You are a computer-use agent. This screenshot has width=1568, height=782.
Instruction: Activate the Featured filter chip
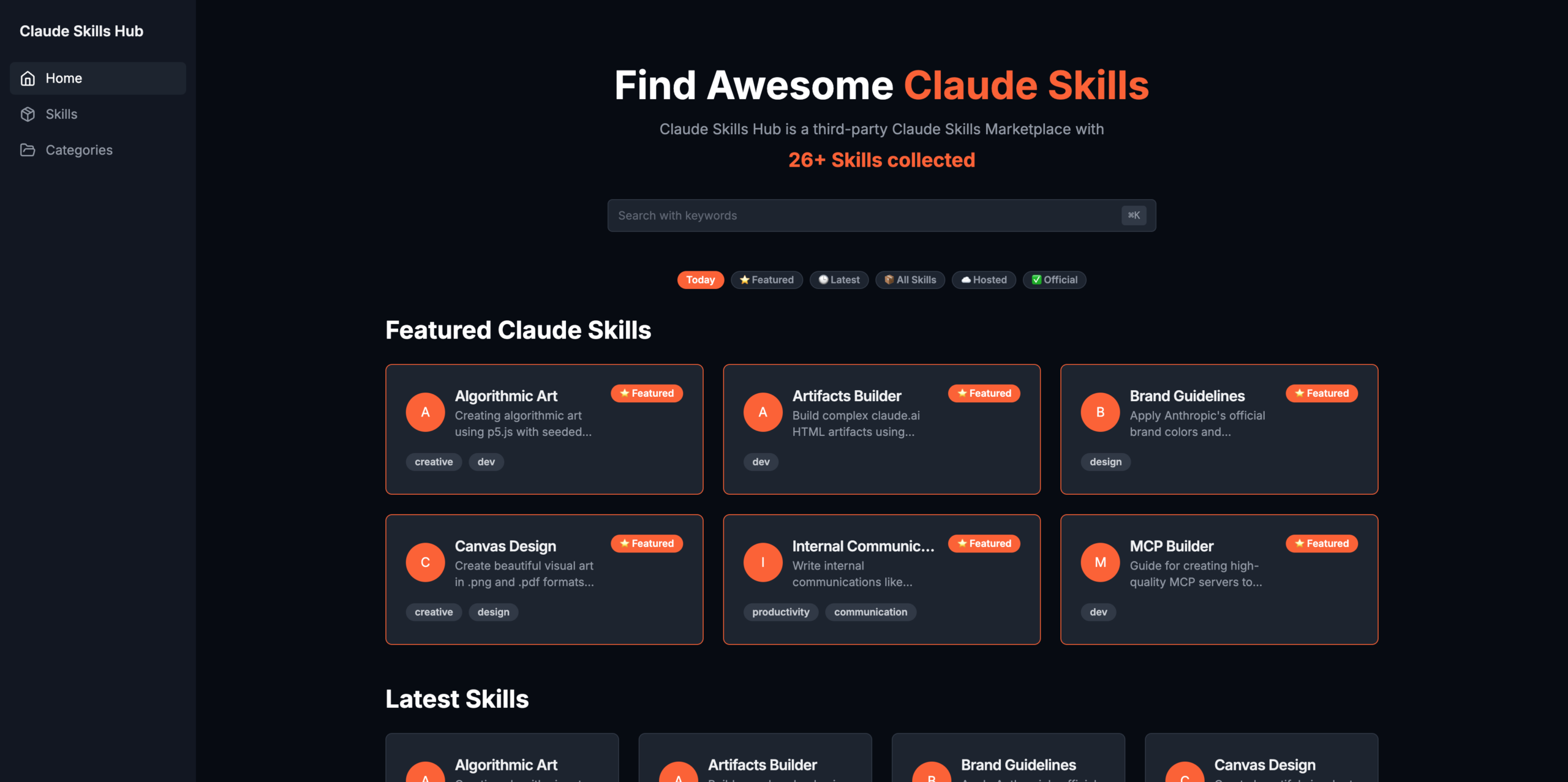[x=766, y=280]
